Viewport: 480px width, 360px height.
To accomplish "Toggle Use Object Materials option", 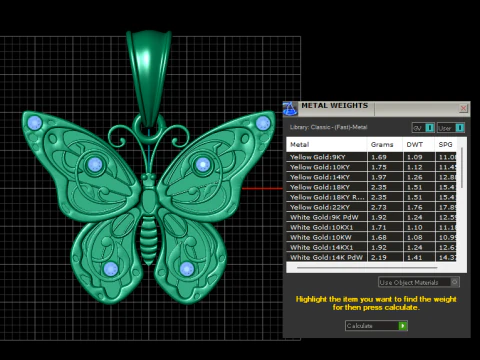I will 419,282.
